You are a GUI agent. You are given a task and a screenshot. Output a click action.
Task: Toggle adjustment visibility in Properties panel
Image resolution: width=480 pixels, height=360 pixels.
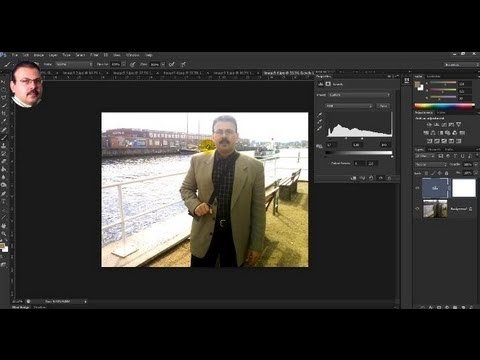pyautogui.click(x=380, y=178)
